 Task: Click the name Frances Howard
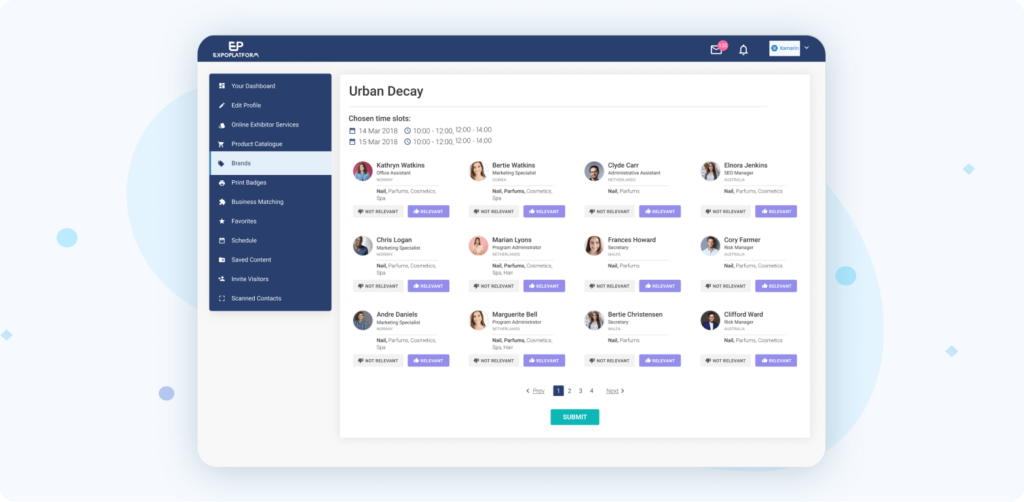[x=632, y=240]
